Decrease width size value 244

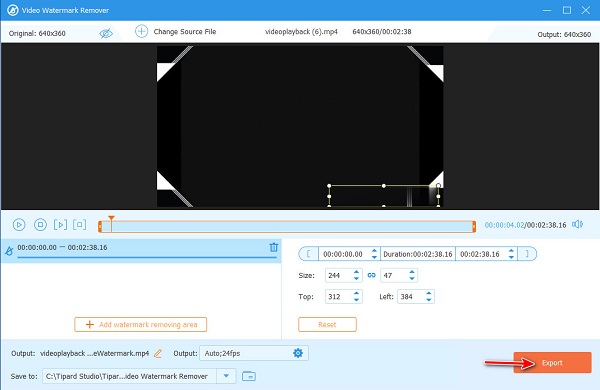[357, 279]
